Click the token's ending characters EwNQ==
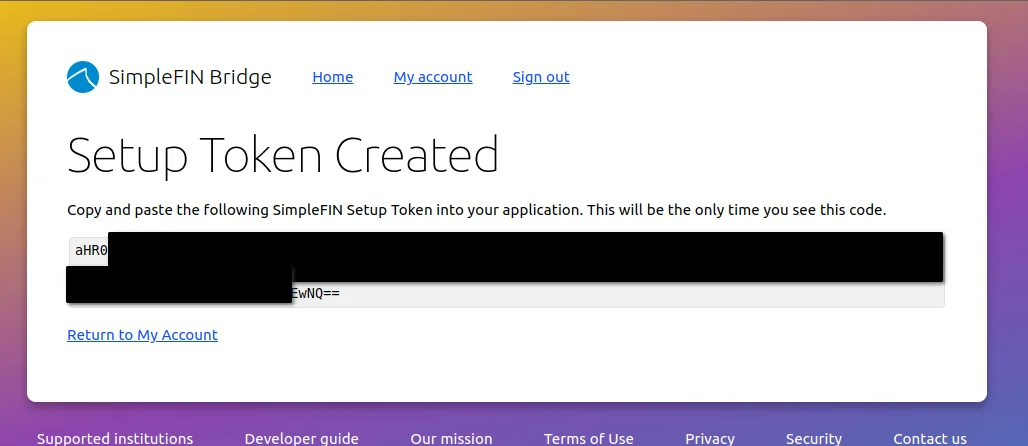This screenshot has height=446, width=1028. [316, 294]
